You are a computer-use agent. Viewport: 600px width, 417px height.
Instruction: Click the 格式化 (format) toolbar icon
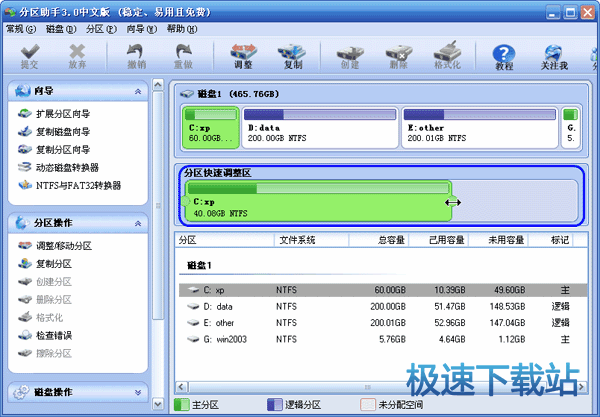tap(447, 56)
